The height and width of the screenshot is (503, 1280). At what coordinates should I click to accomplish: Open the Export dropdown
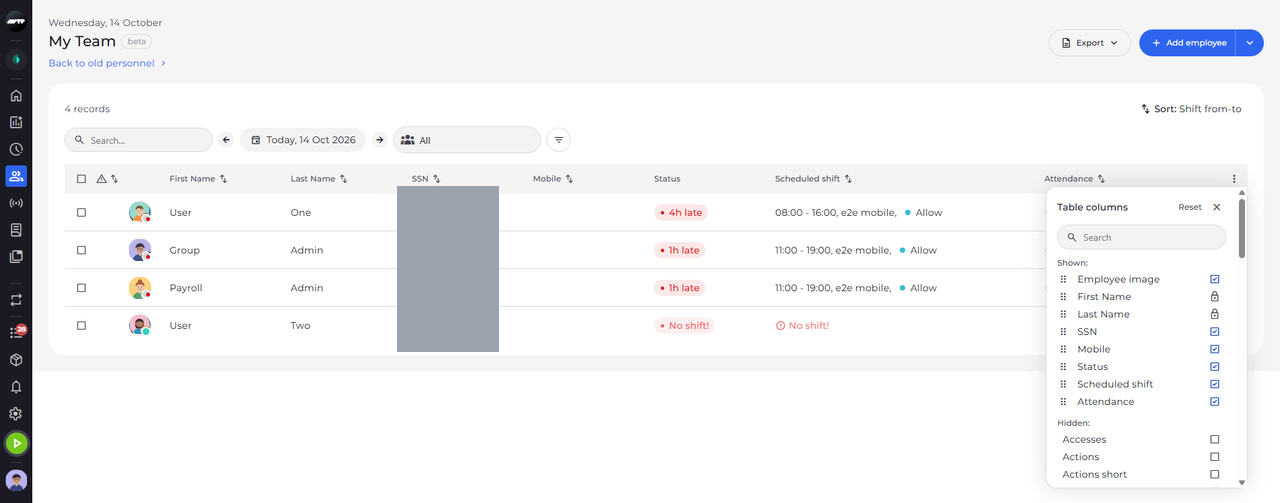1089,43
